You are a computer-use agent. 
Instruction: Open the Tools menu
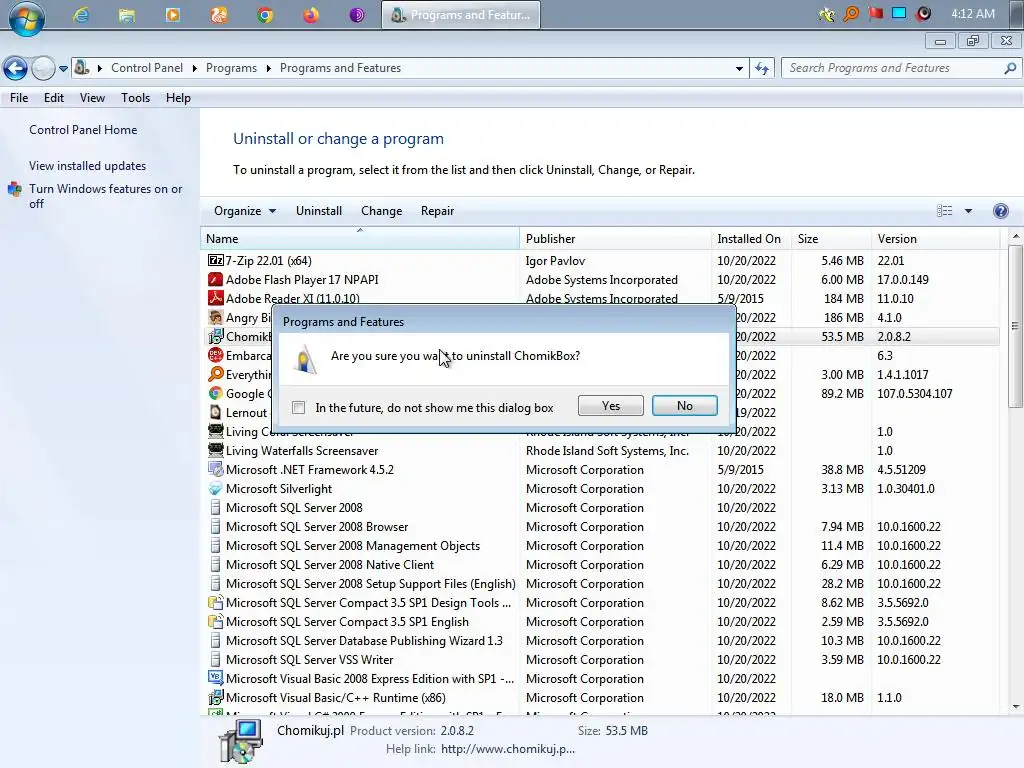135,98
